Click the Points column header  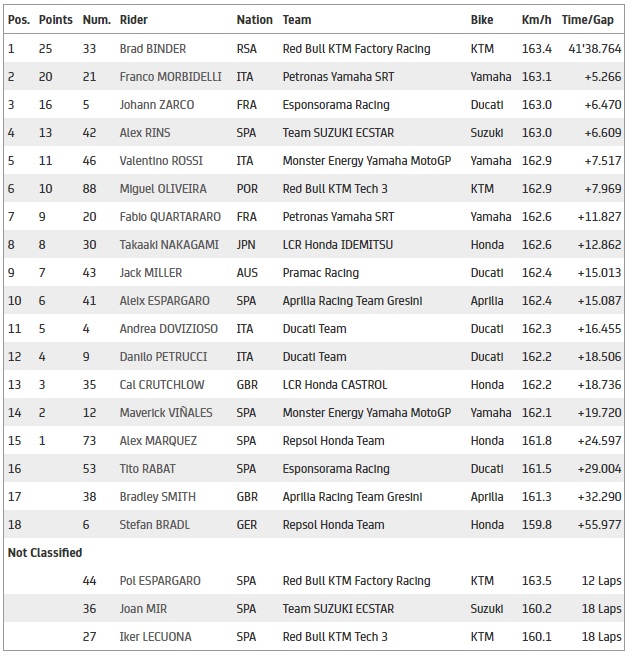(x=55, y=19)
